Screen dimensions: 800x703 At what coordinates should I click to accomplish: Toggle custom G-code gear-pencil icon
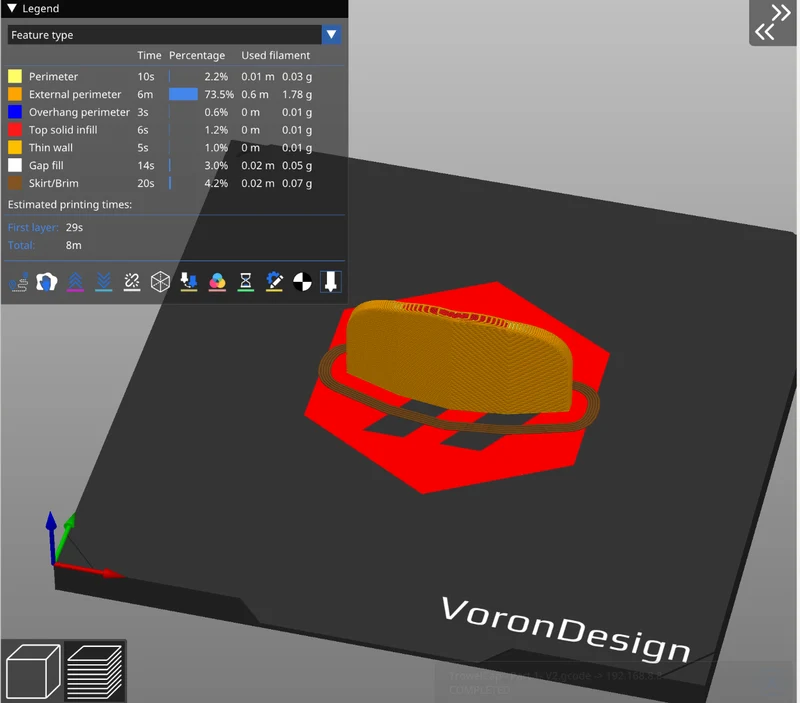(274, 282)
